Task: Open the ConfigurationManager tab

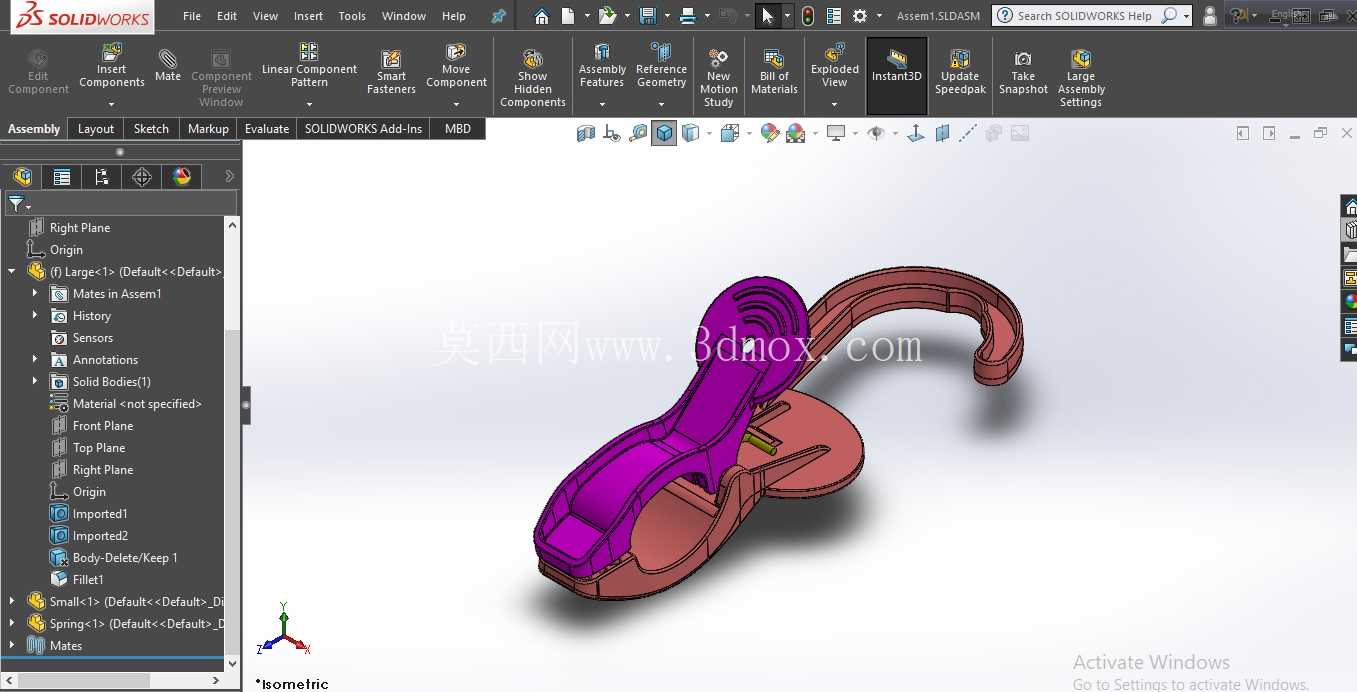Action: click(102, 177)
